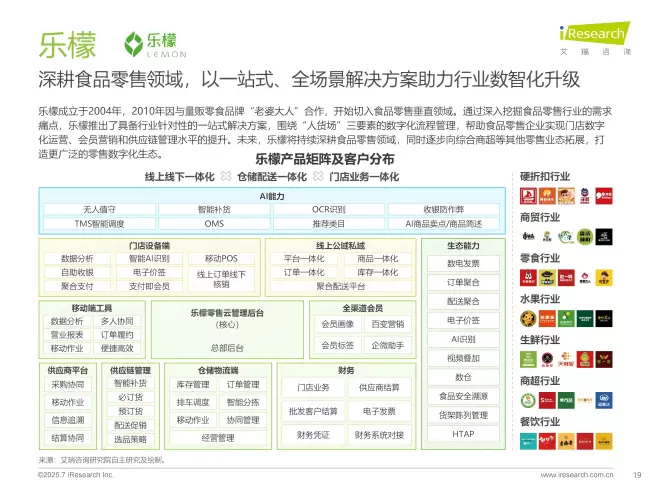This screenshot has height=487, width=650.
Task: Select 会员画像 in the 全渠道会员 section
Action: click(x=337, y=324)
